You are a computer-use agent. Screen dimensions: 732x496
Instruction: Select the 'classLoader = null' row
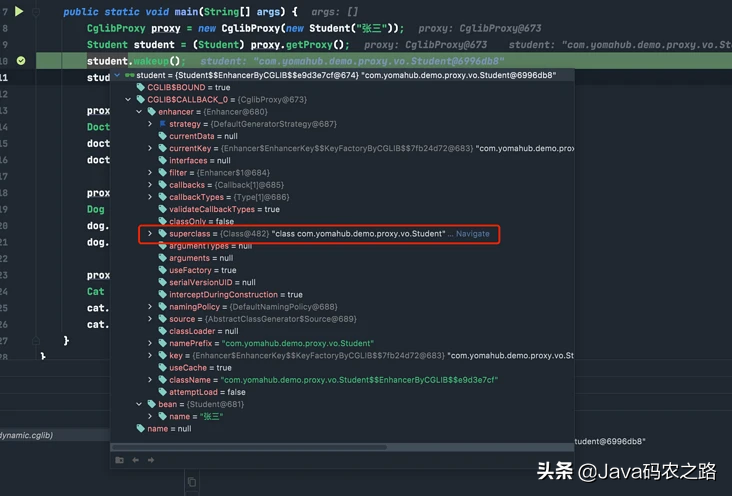tap(342, 331)
